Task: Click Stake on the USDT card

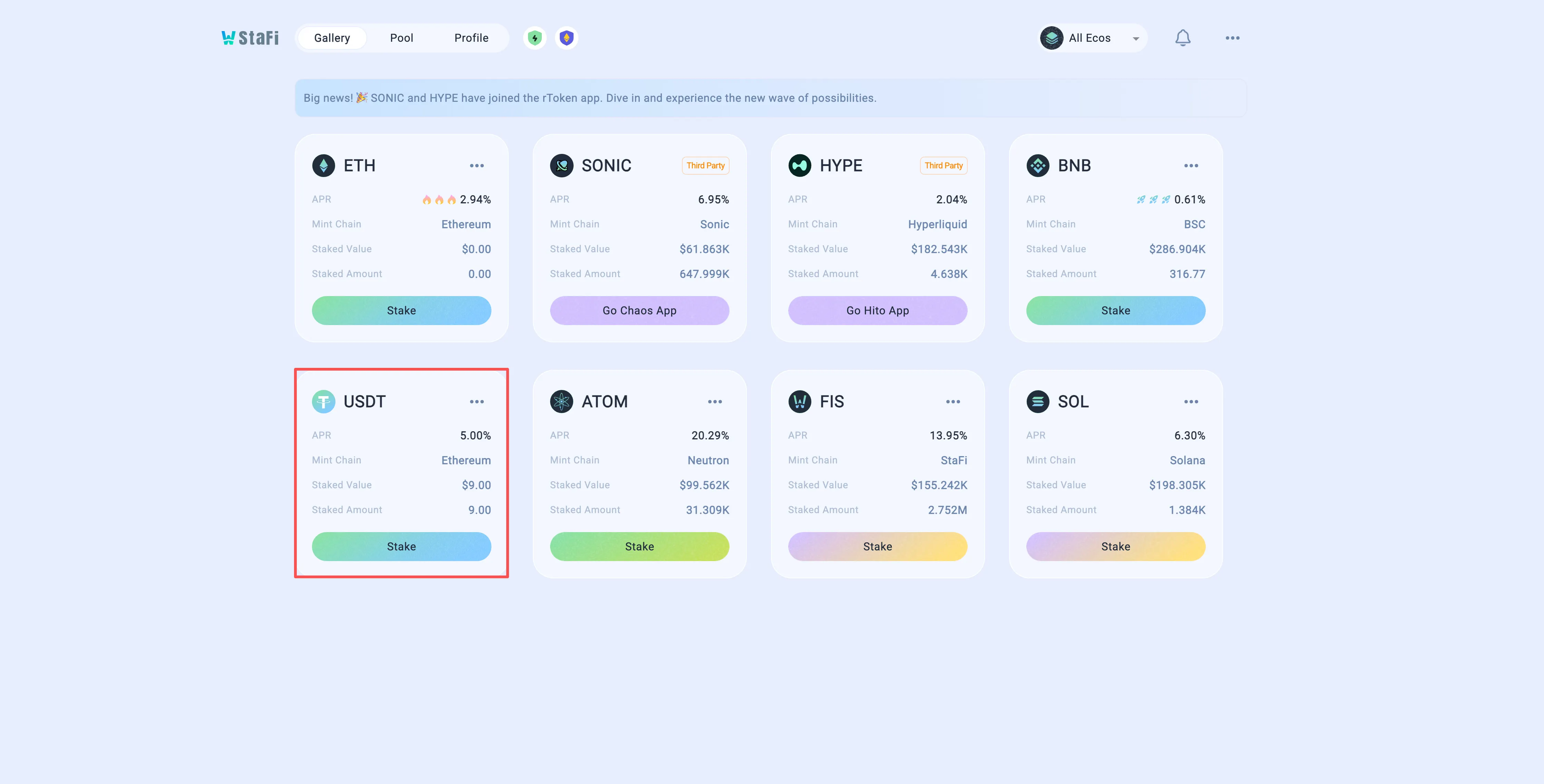Action: click(x=401, y=547)
